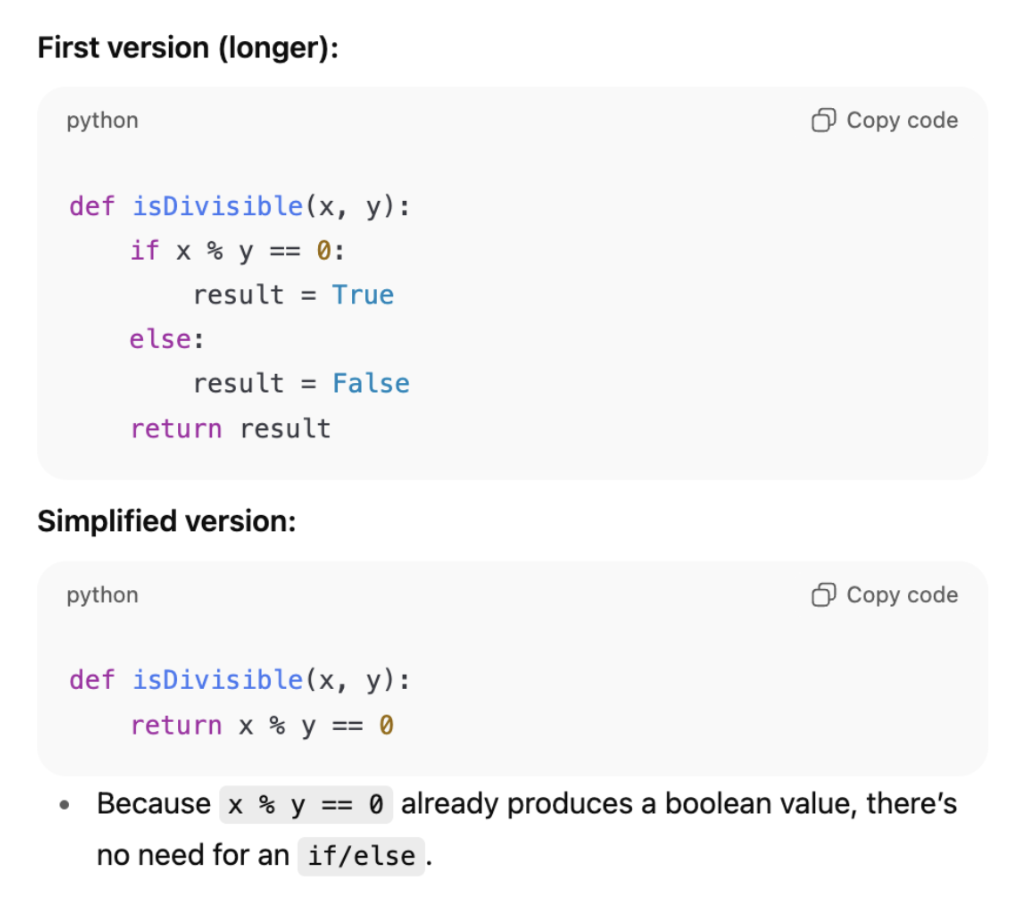Screen dimensions: 1012x908
Task: Click inline code "if/else" snippet
Action: (361, 856)
